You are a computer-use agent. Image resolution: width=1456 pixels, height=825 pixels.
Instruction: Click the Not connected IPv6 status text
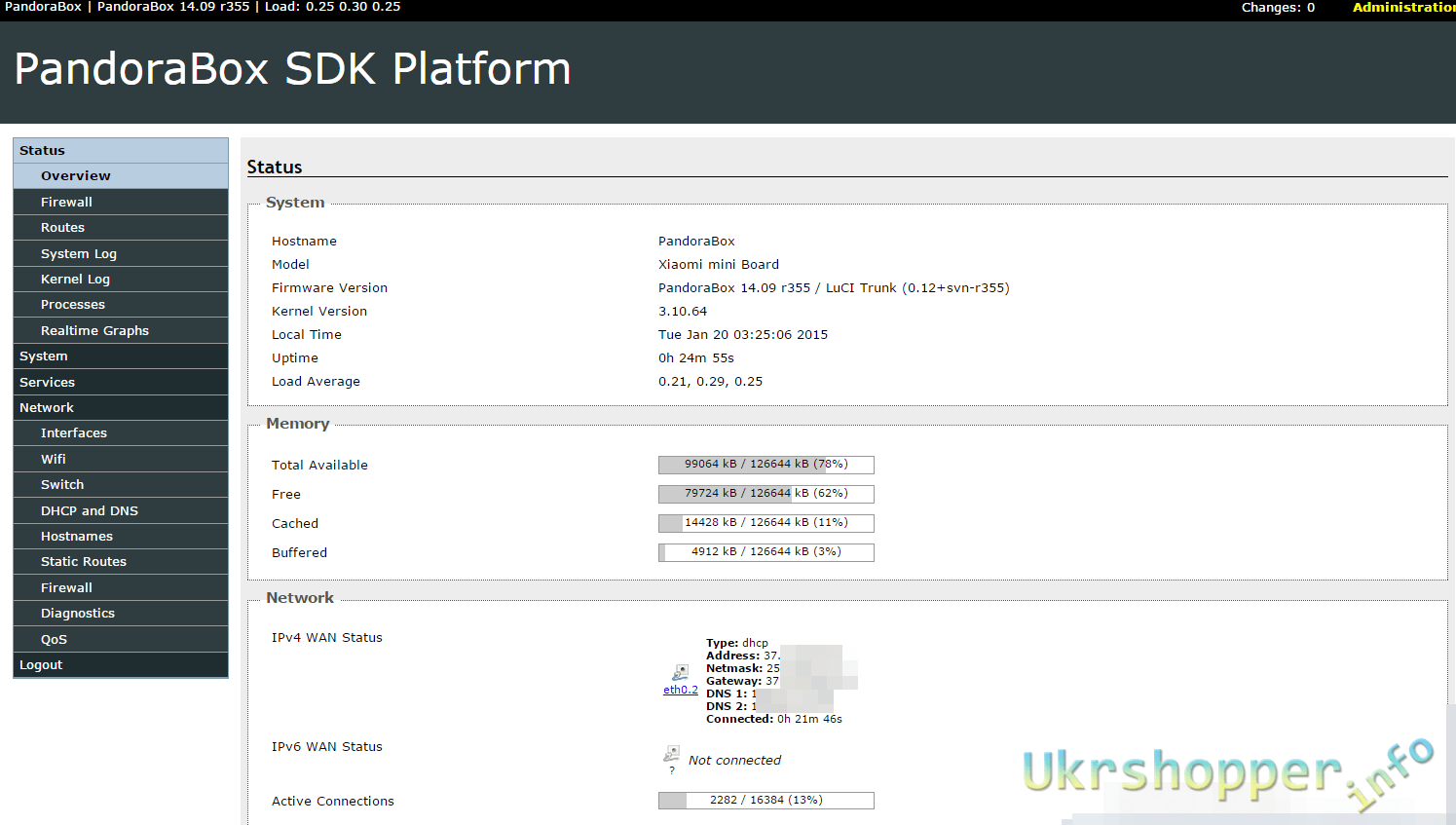(x=734, y=761)
